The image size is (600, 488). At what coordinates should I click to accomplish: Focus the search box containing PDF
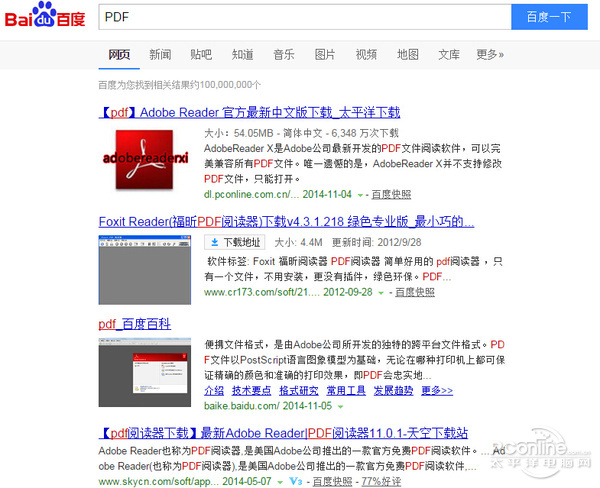pyautogui.click(x=300, y=18)
